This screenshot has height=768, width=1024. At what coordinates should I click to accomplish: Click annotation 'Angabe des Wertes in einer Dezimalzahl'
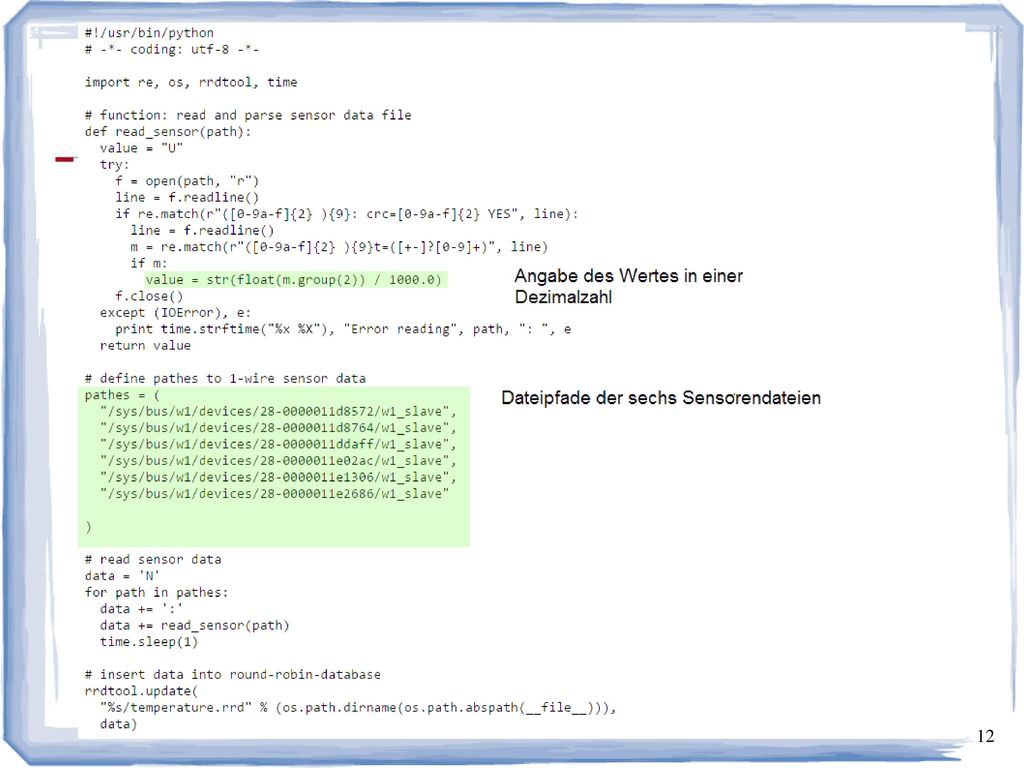pos(628,286)
